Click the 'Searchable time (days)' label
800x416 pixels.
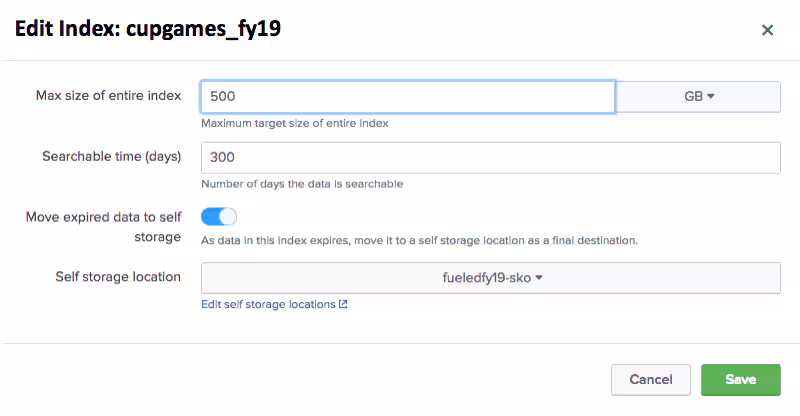click(x=111, y=157)
